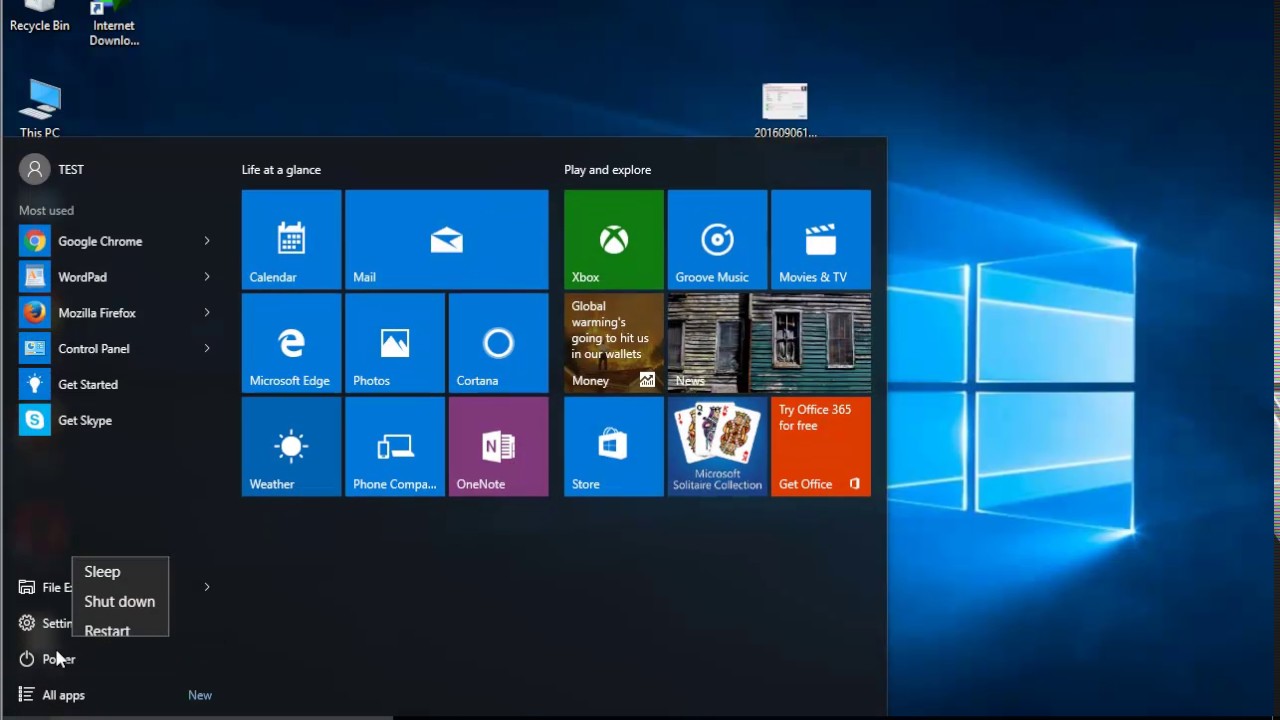Open Settings gear in Start menu

[27, 623]
